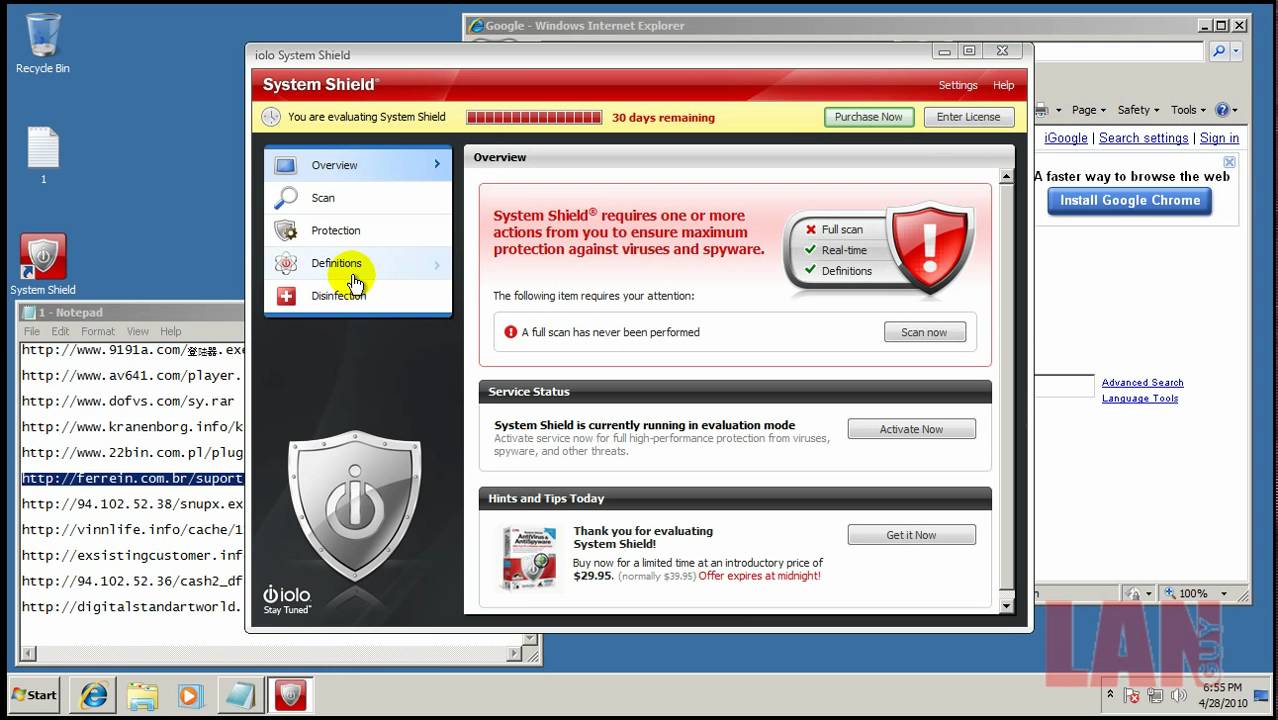Click the evaluation days remaining progress bar
The height and width of the screenshot is (720, 1278).
(534, 117)
